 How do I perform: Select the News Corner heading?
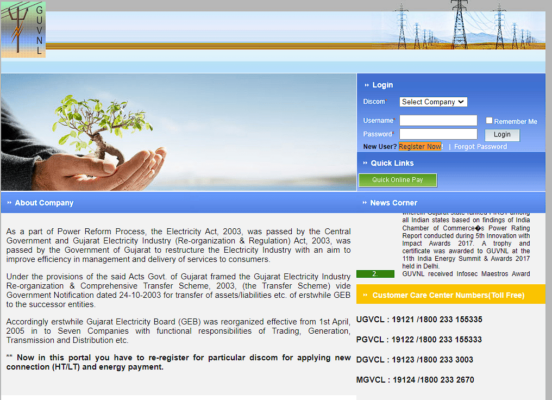[x=394, y=203]
